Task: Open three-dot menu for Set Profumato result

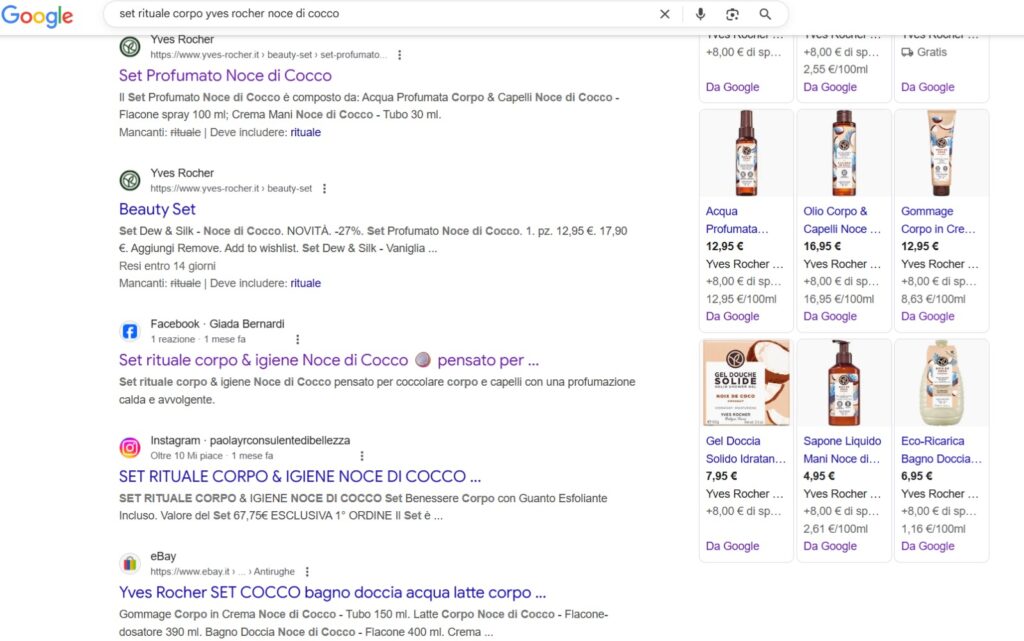Action: click(x=400, y=55)
